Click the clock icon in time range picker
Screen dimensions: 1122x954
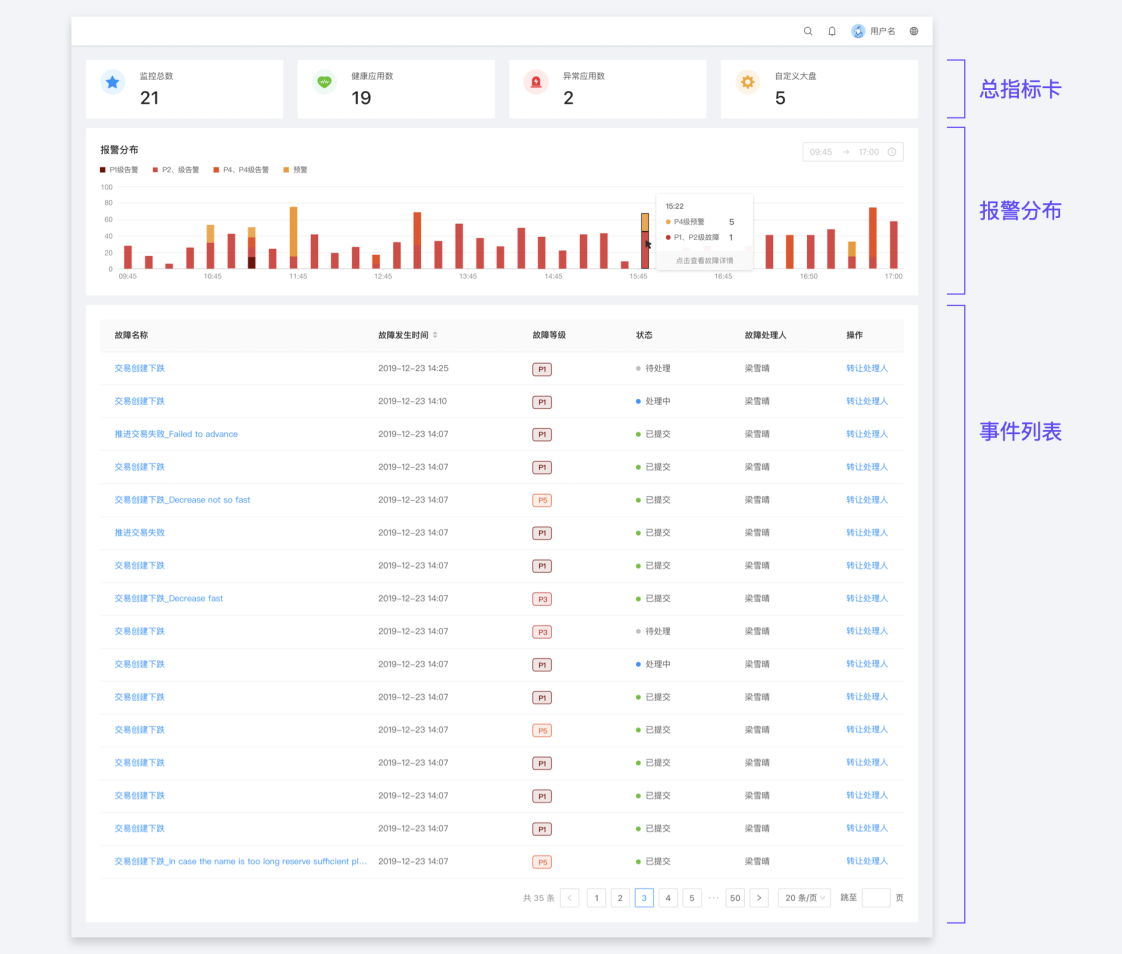[x=892, y=152]
